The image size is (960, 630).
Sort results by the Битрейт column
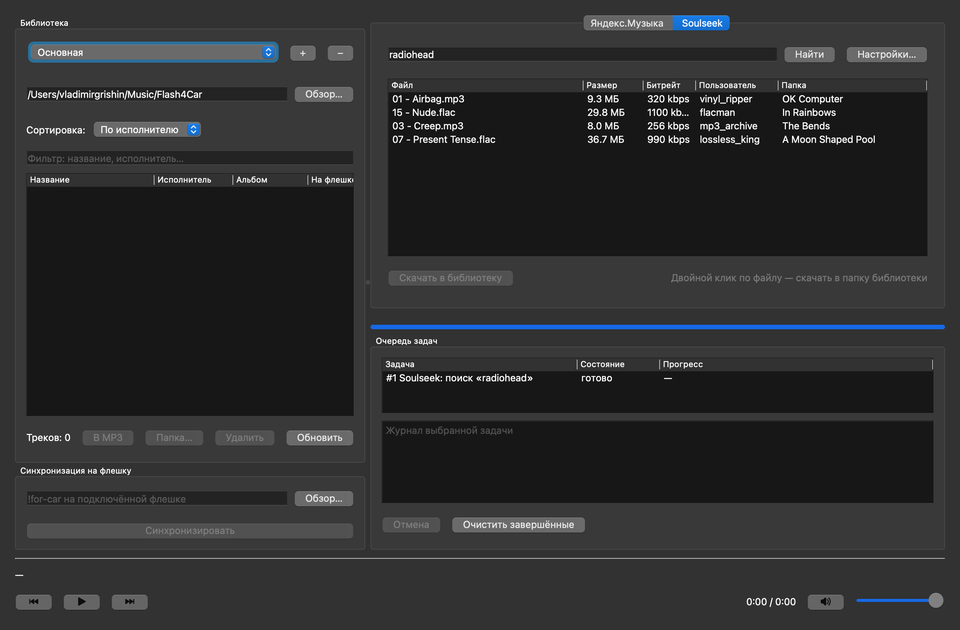669,85
